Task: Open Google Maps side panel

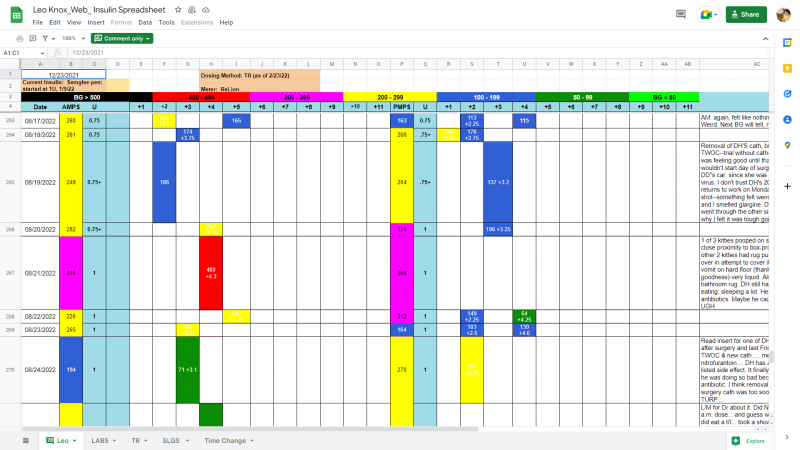Action: (x=788, y=145)
